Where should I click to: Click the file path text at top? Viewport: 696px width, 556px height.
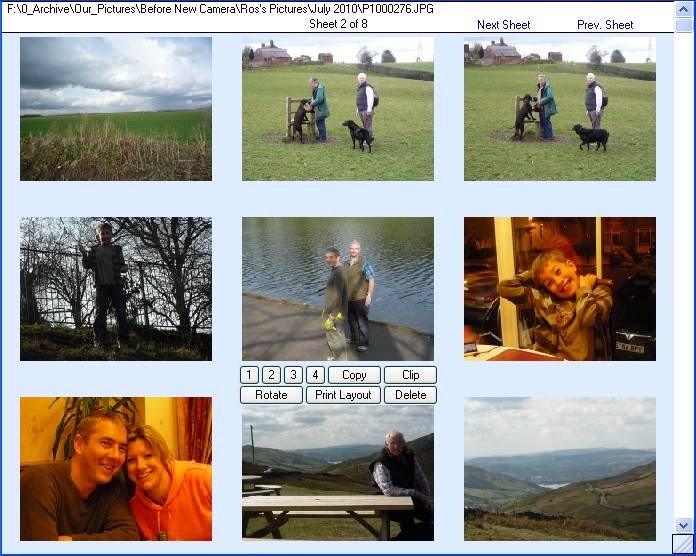tap(221, 9)
